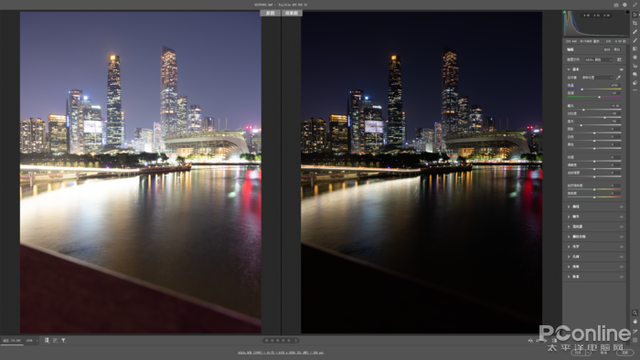Click the Exposure value input field

pos(616,106)
